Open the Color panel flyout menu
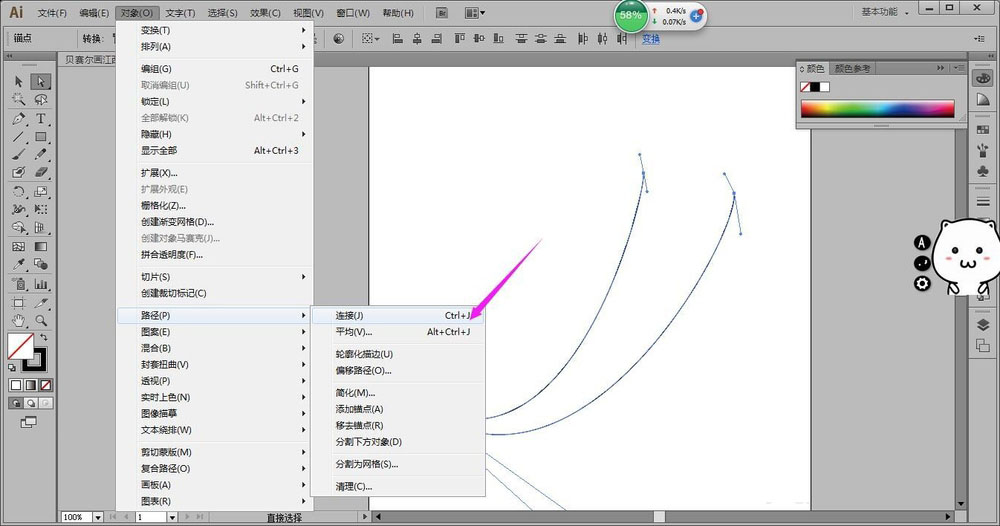 (x=958, y=68)
